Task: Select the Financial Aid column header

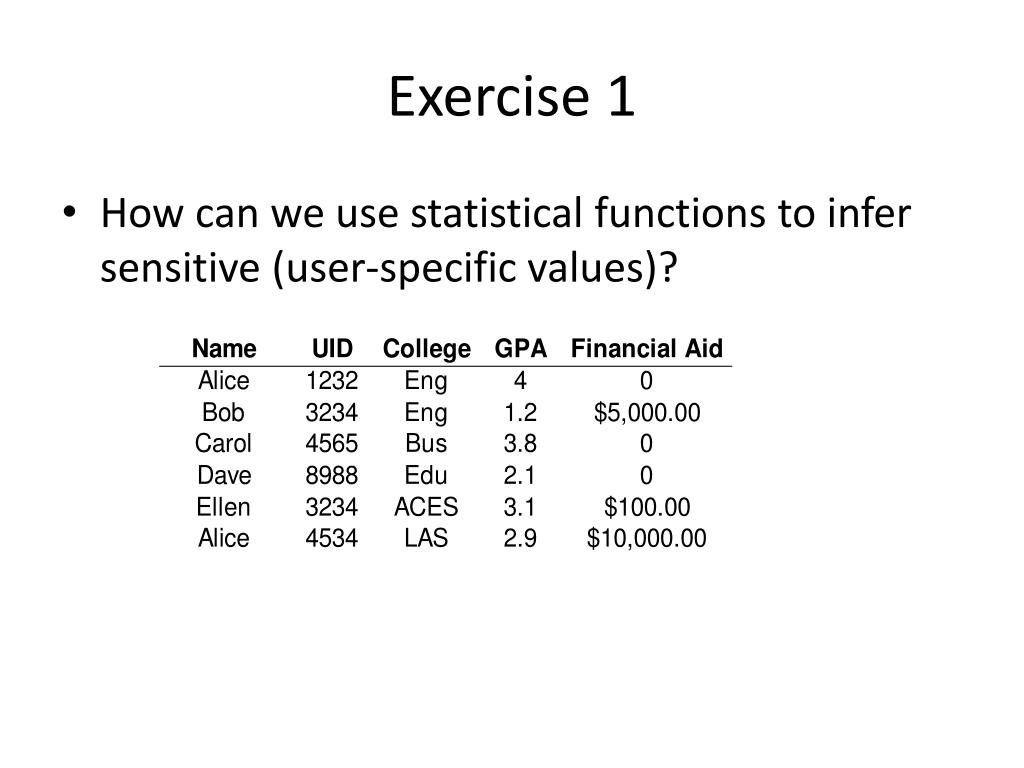Action: 647,348
